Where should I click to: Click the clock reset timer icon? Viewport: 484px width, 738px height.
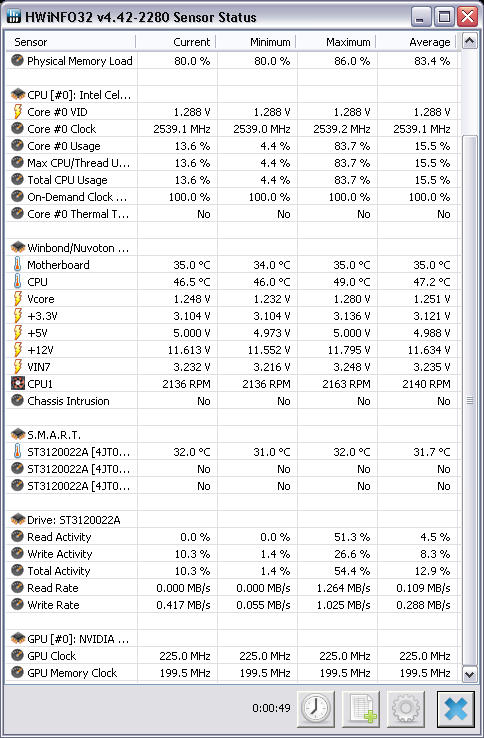(x=316, y=708)
